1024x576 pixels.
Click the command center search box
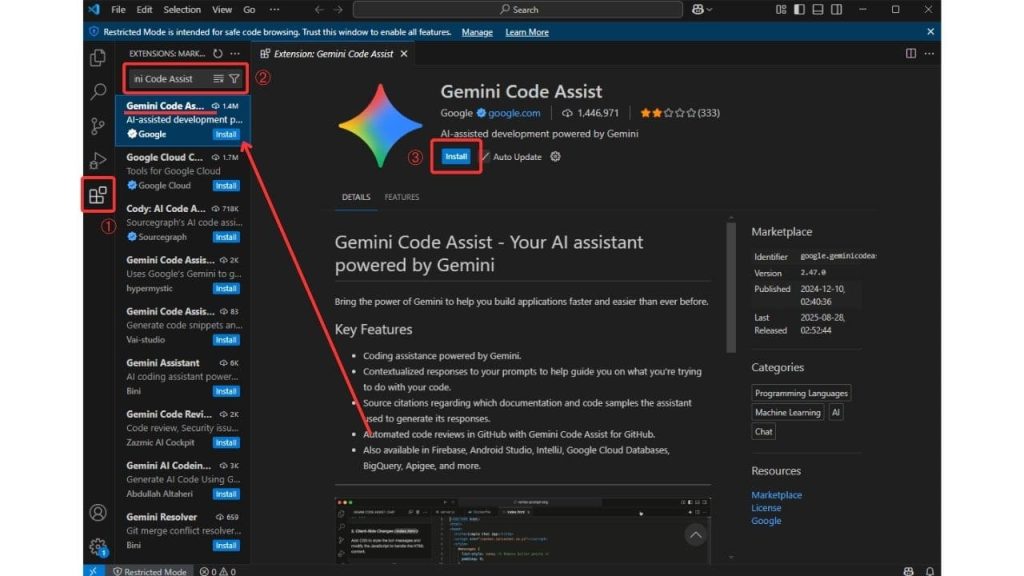518,10
